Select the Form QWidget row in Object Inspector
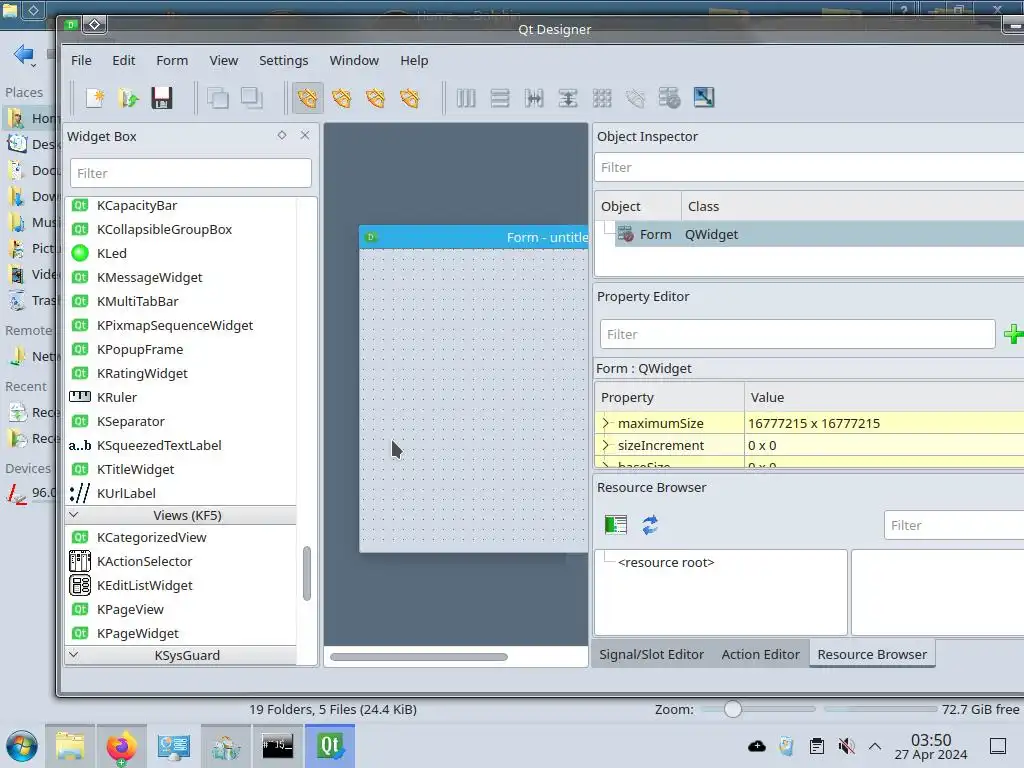 (820, 234)
